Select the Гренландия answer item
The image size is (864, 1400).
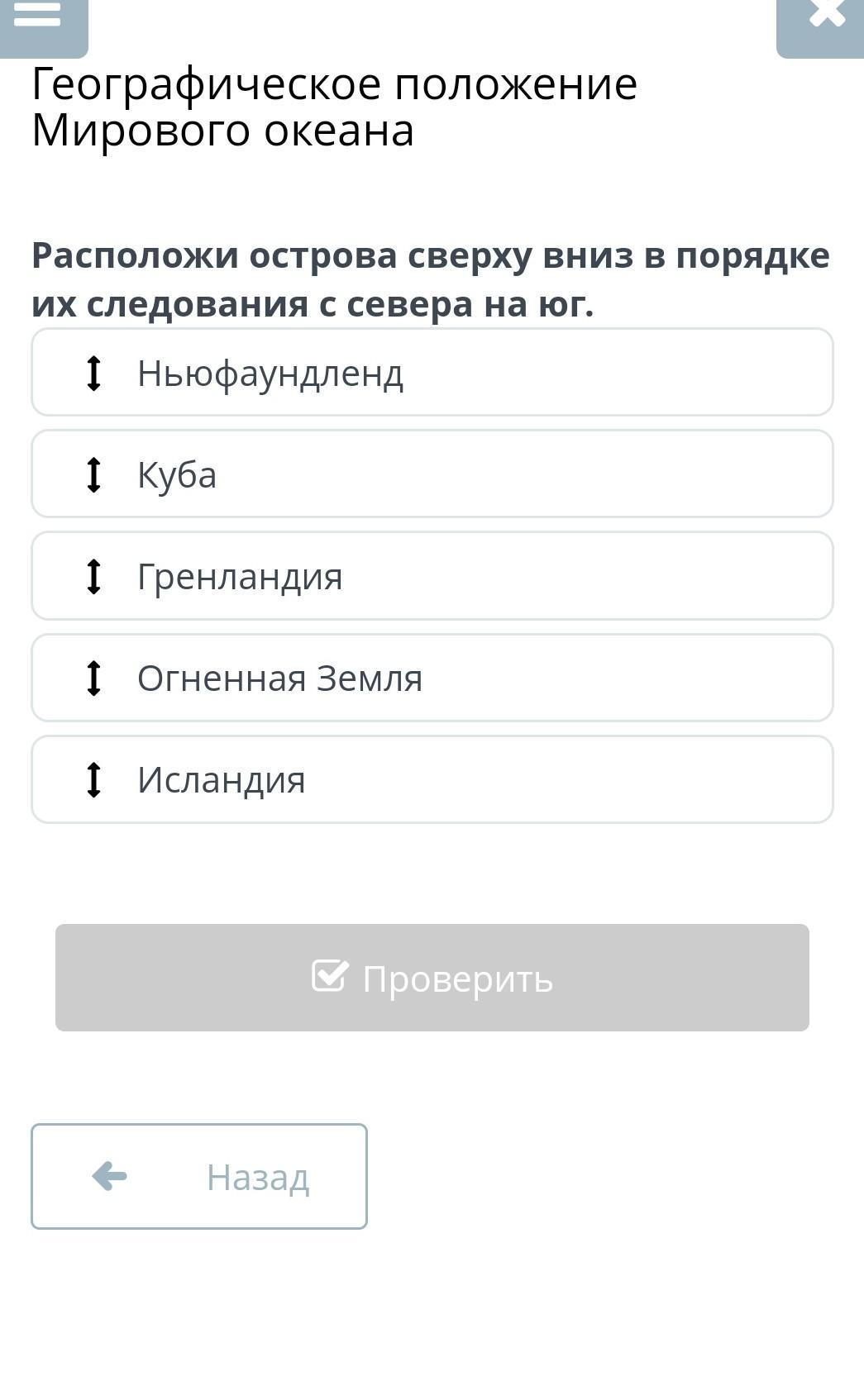point(432,576)
